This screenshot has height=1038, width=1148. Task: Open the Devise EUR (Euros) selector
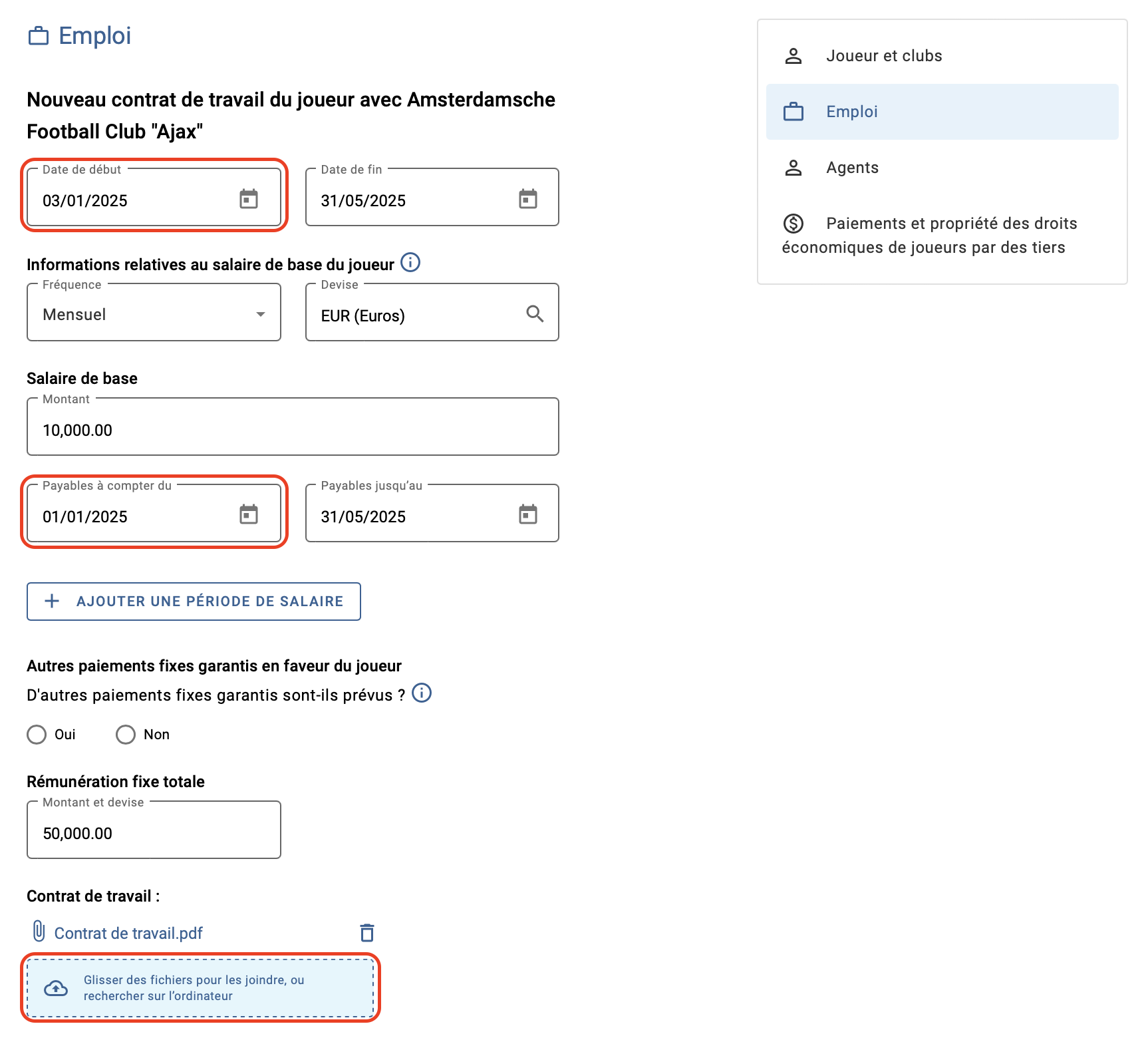tap(432, 313)
